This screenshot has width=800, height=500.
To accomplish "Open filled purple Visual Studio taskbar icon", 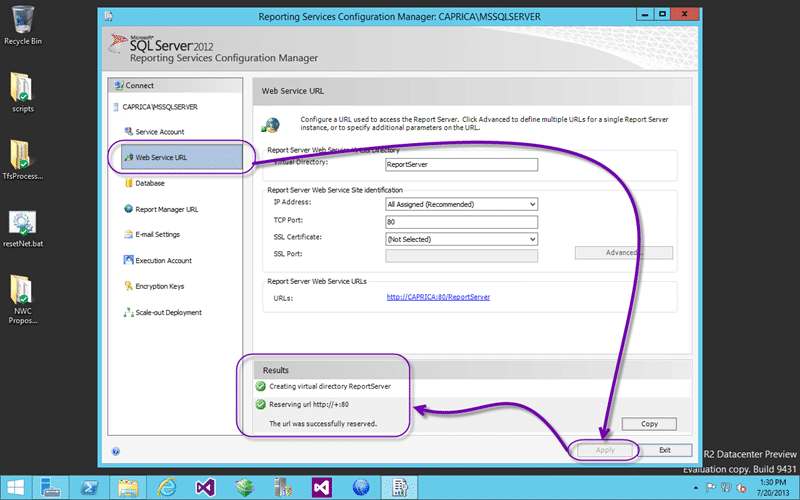I will pyautogui.click(x=321, y=488).
